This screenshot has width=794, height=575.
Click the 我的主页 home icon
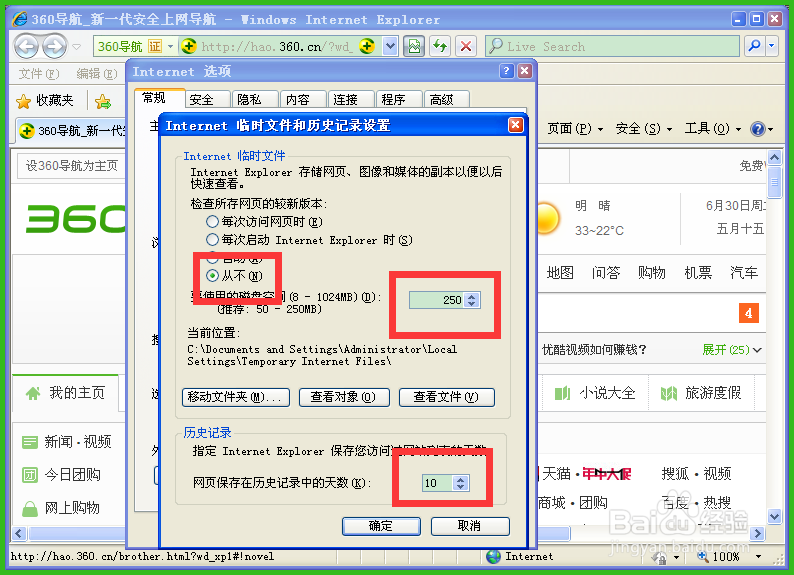[x=33, y=393]
